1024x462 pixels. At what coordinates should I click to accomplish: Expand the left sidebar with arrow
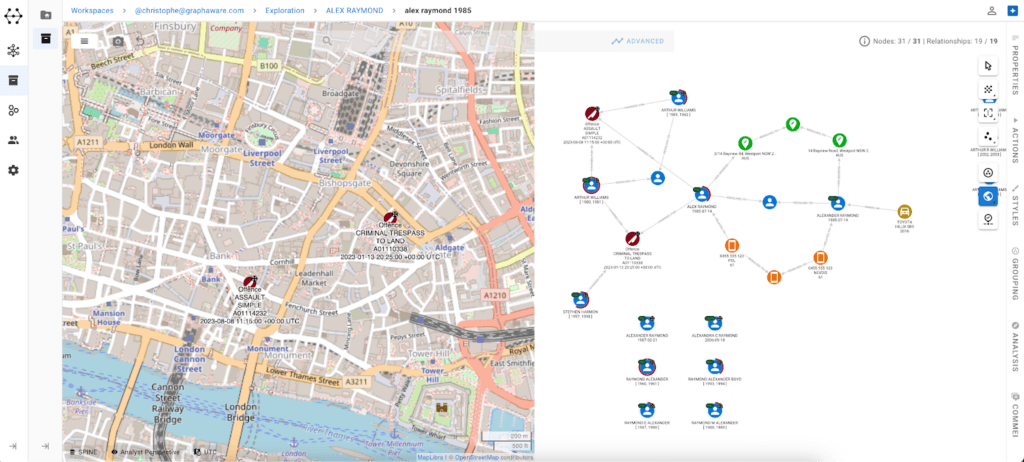pyautogui.click(x=14, y=446)
